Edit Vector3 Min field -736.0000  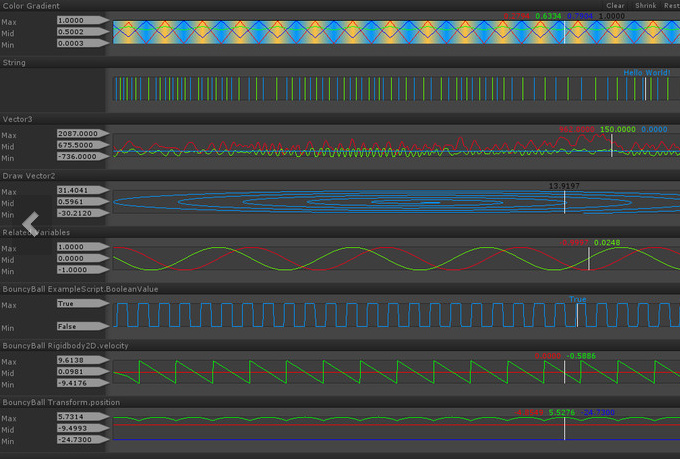(x=82, y=156)
